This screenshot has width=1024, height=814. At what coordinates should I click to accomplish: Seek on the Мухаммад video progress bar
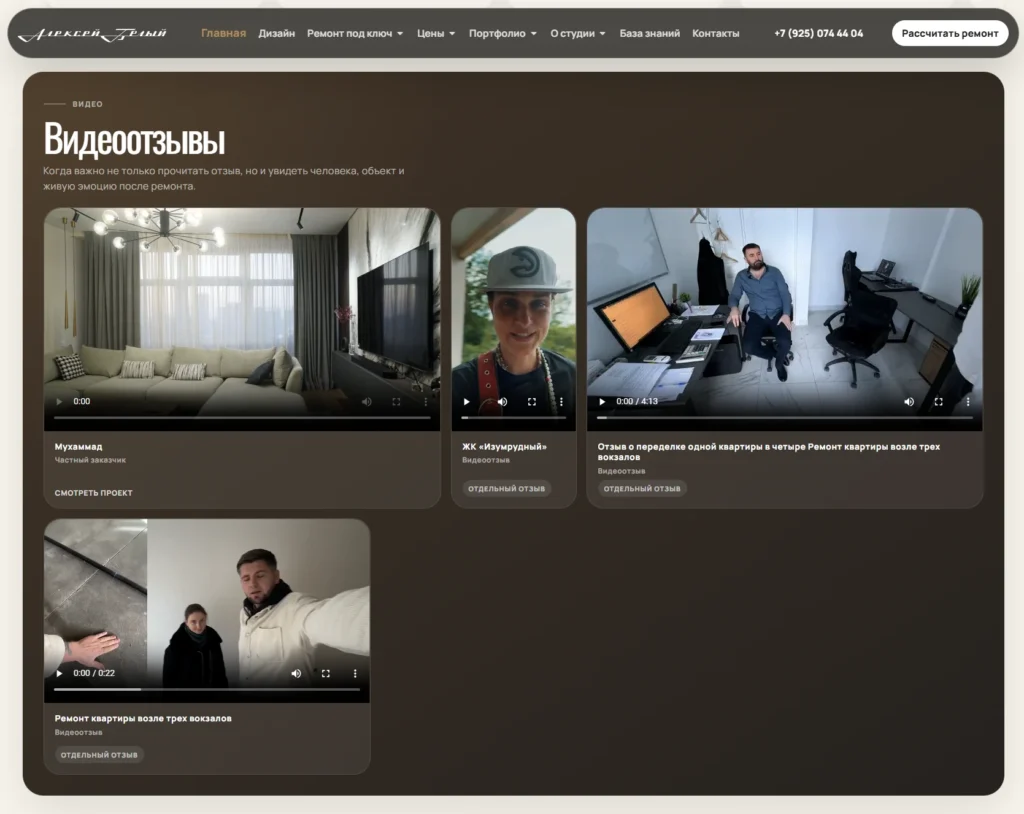coord(242,417)
